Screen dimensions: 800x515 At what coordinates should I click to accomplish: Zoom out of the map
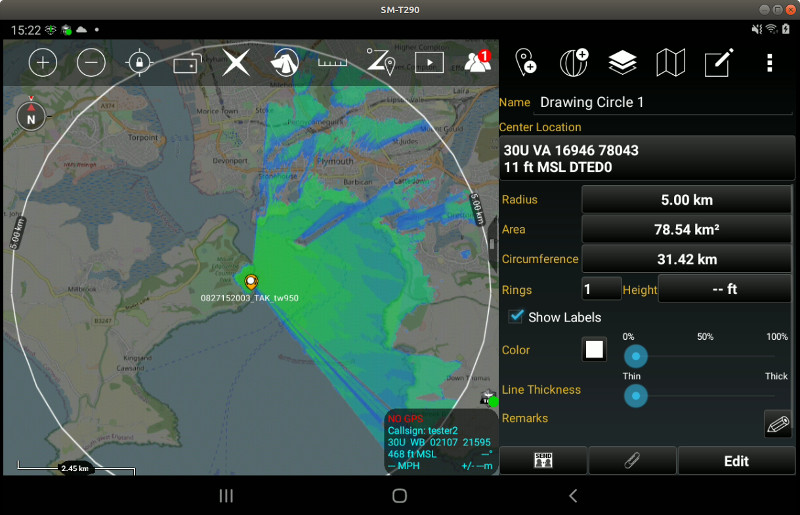[91, 63]
